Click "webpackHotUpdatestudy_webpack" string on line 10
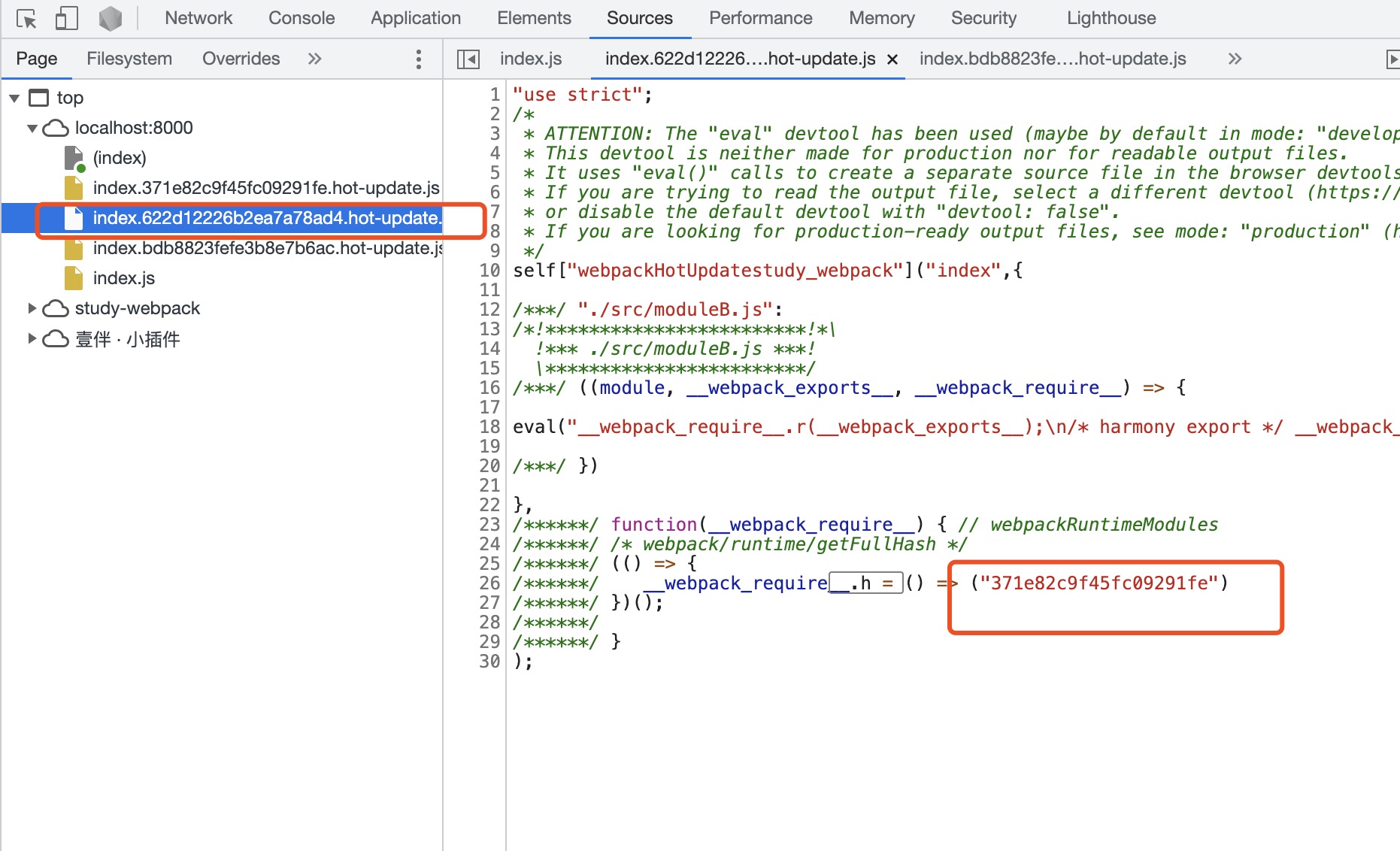The height and width of the screenshot is (851, 1400). click(735, 271)
